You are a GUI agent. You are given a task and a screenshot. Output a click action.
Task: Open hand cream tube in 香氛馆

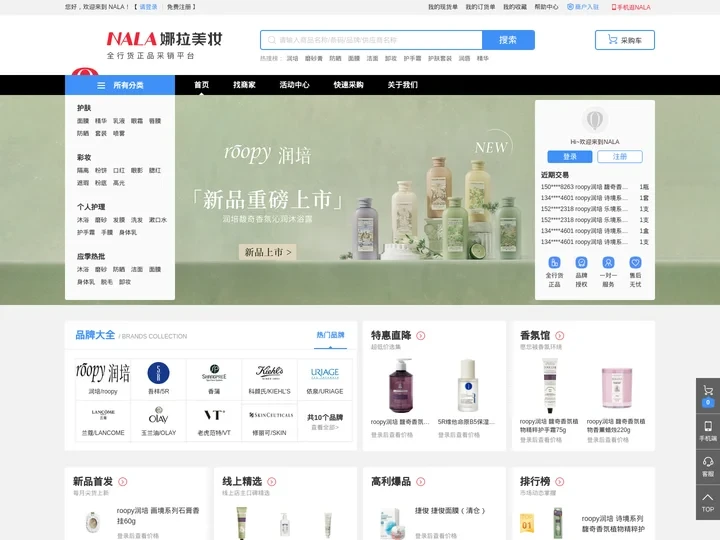(550, 386)
